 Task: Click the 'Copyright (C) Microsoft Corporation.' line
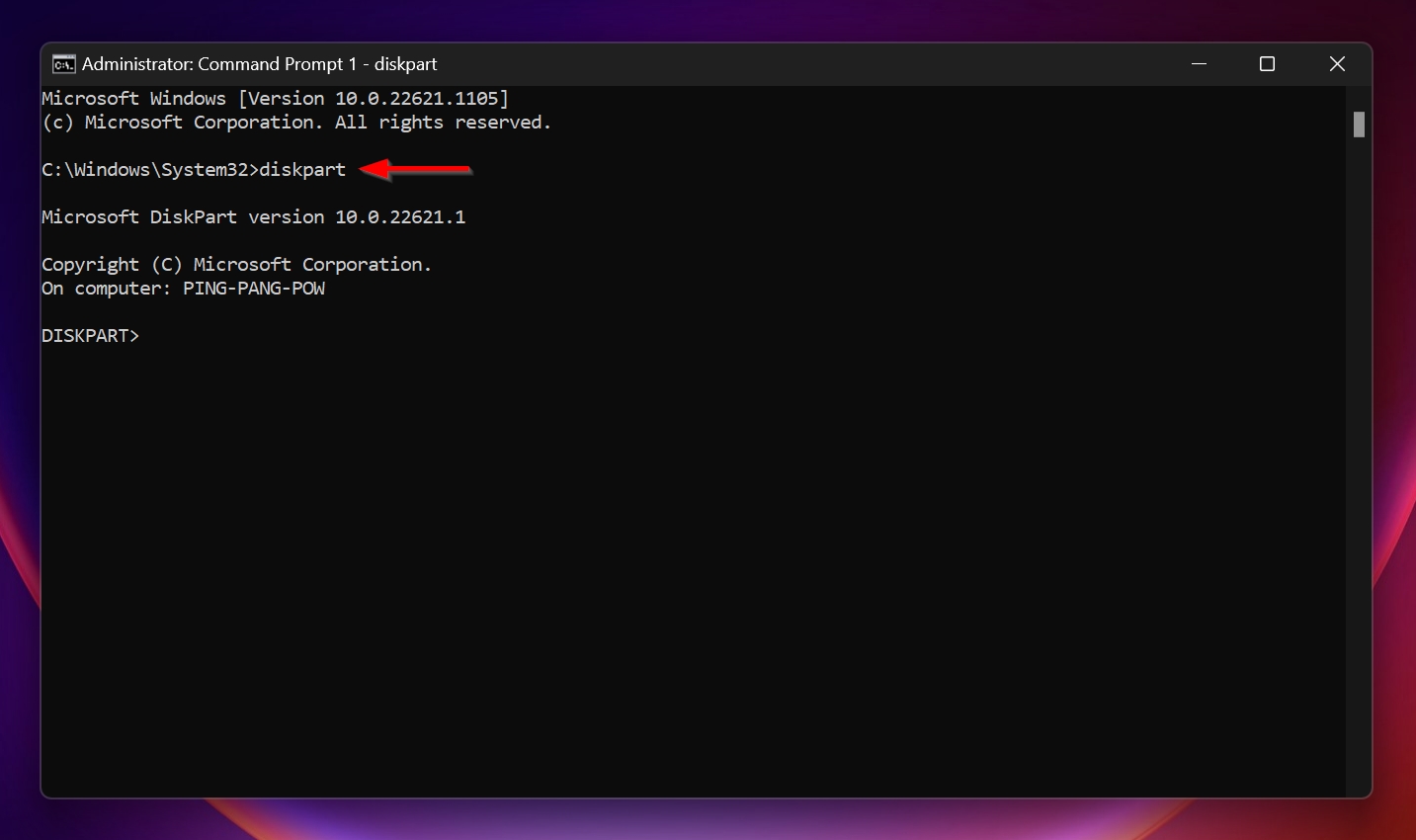coord(237,265)
